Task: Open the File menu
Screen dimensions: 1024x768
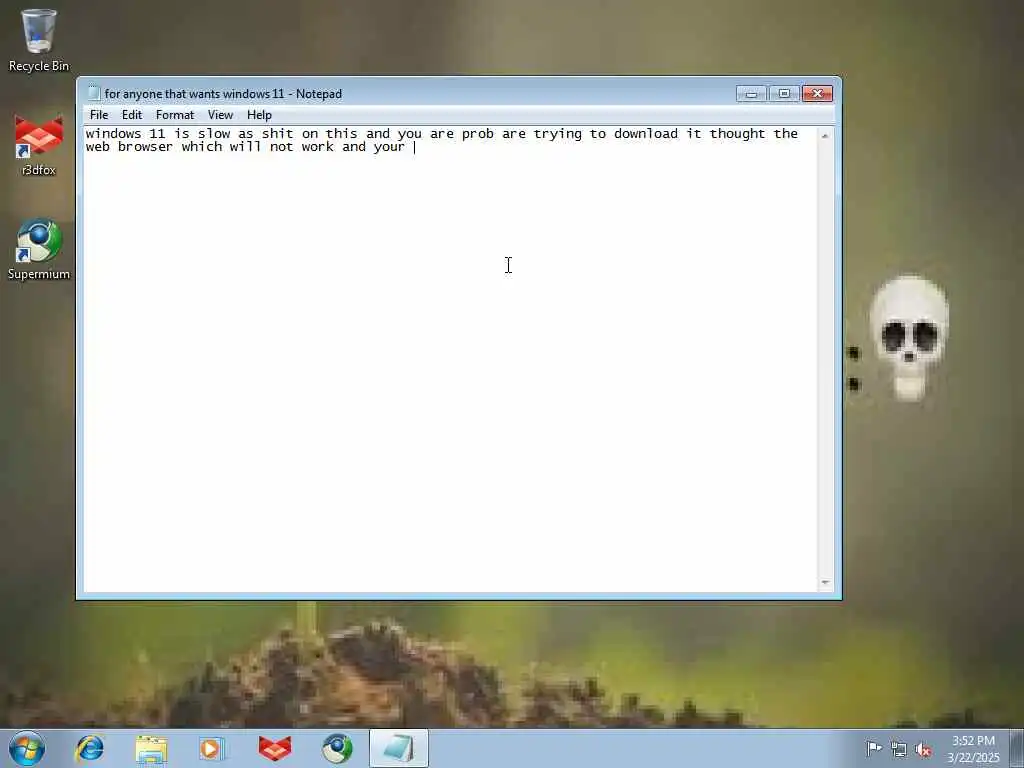Action: [x=99, y=115]
